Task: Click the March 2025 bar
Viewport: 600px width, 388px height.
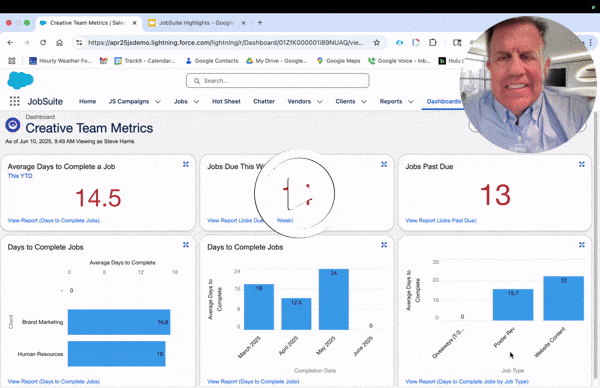Action: click(x=259, y=307)
